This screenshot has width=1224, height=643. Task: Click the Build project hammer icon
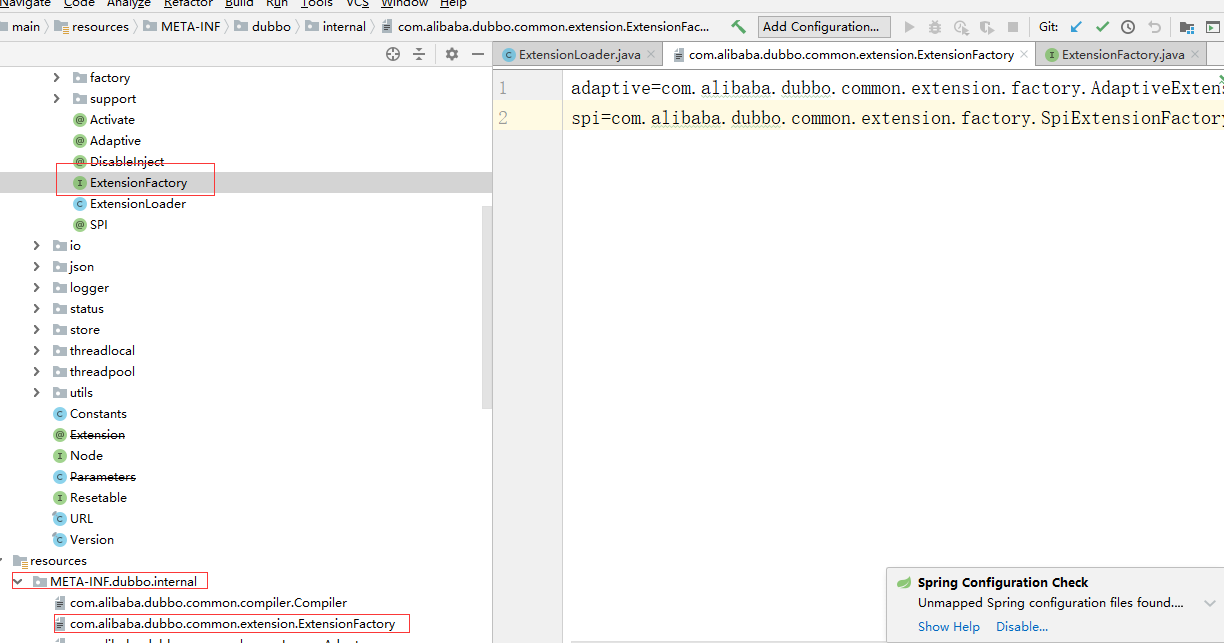738,27
